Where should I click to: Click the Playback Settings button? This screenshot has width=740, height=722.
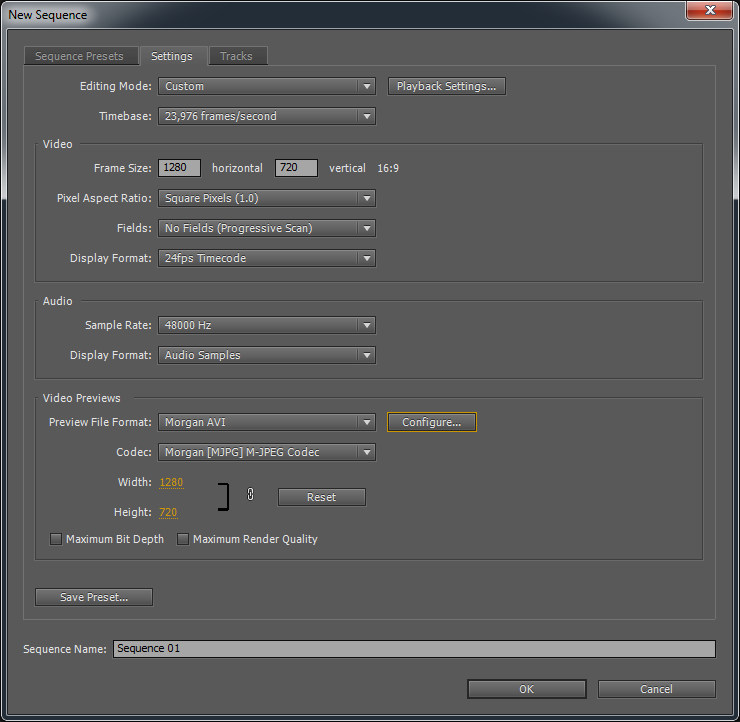click(x=446, y=87)
